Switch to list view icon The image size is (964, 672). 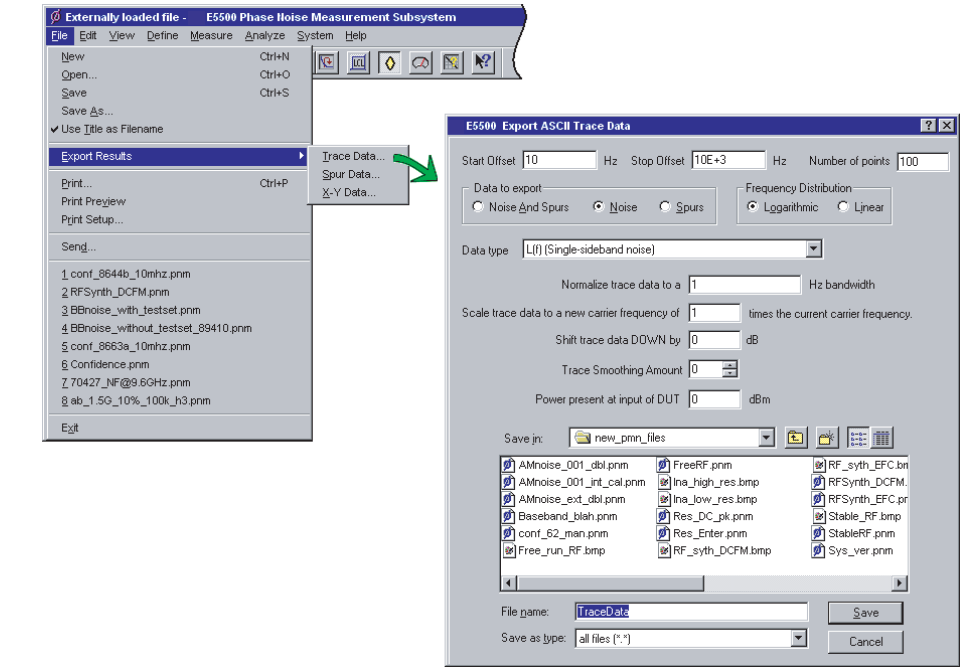coord(858,438)
